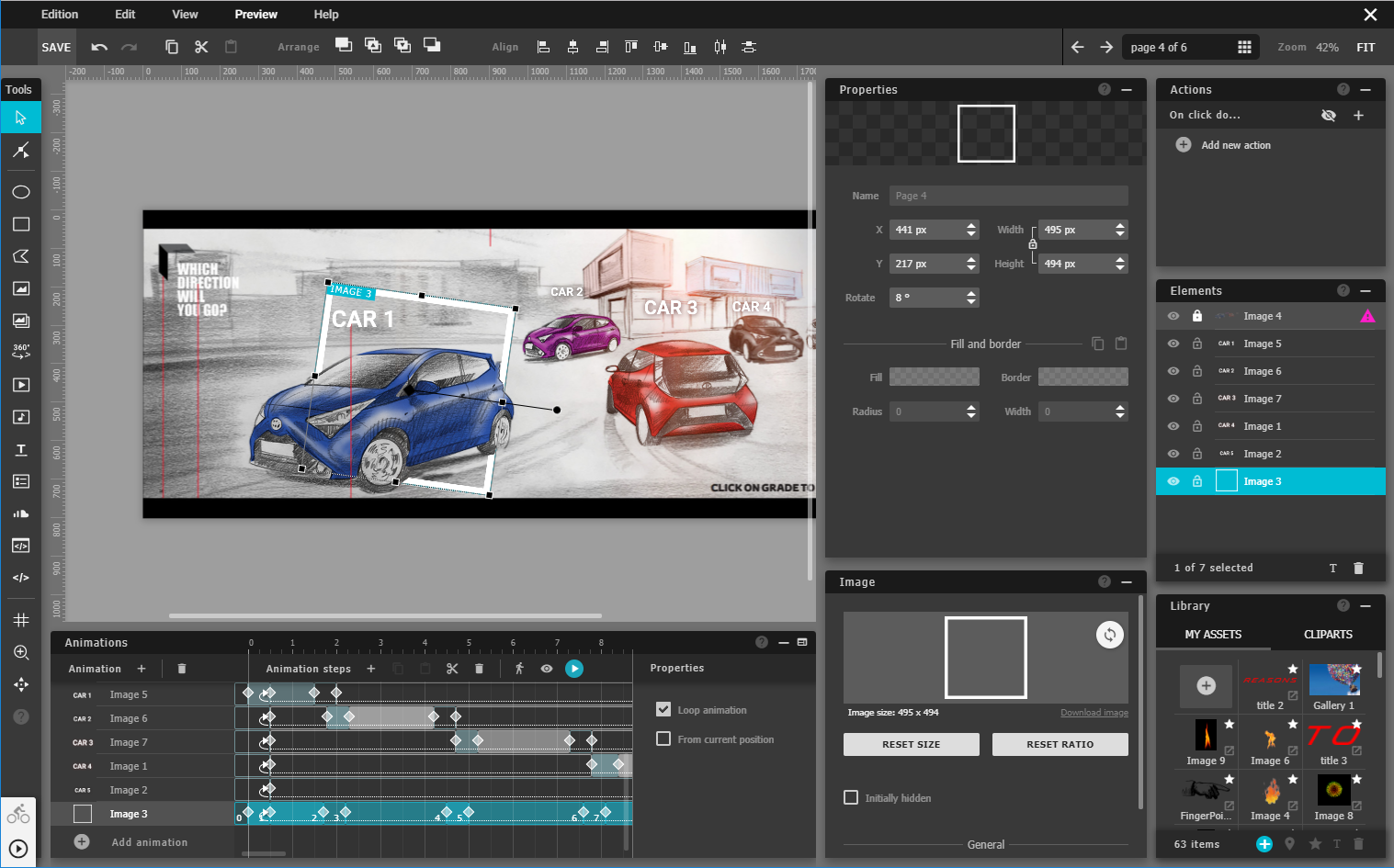The image size is (1394, 868).
Task: Click the RESET SIZE button
Action: [911, 744]
